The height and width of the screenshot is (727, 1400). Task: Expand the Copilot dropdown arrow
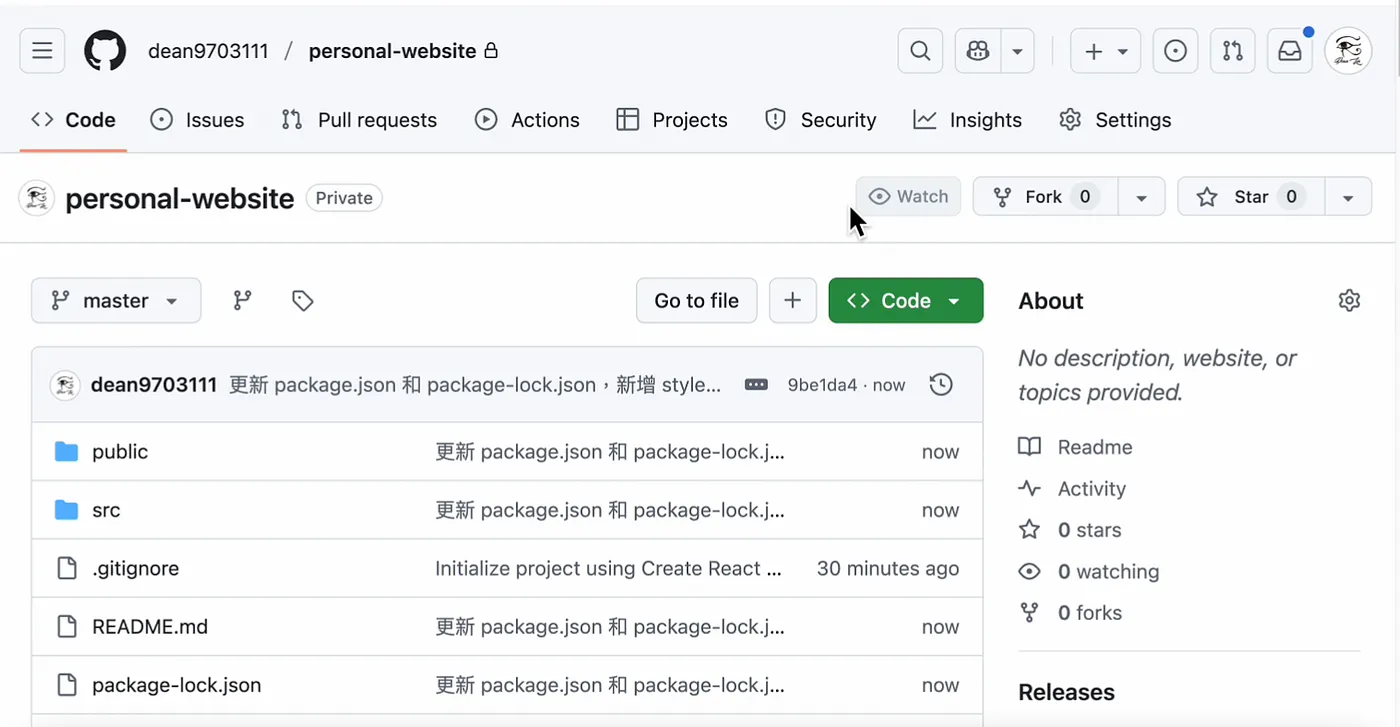pyautogui.click(x=1018, y=51)
